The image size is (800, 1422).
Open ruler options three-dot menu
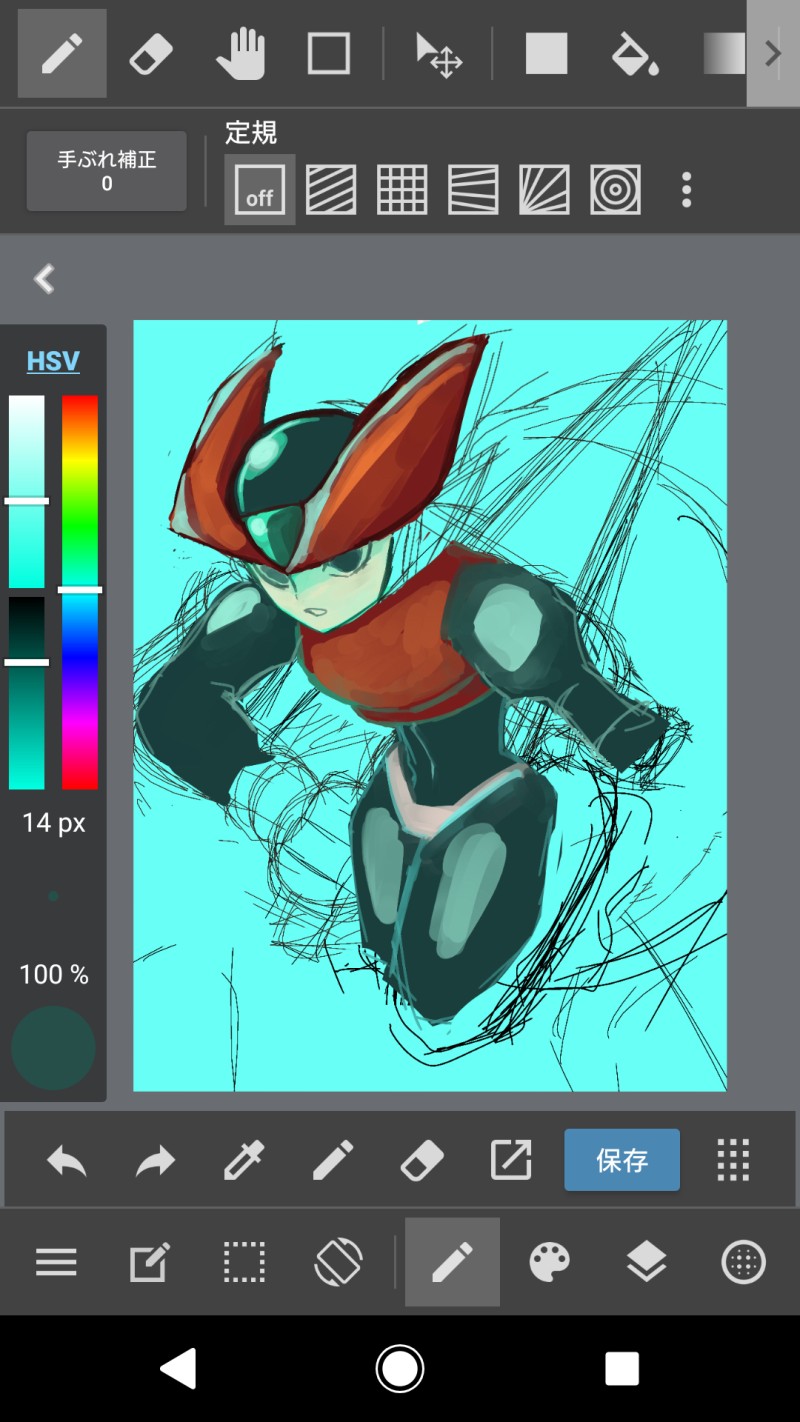[686, 189]
